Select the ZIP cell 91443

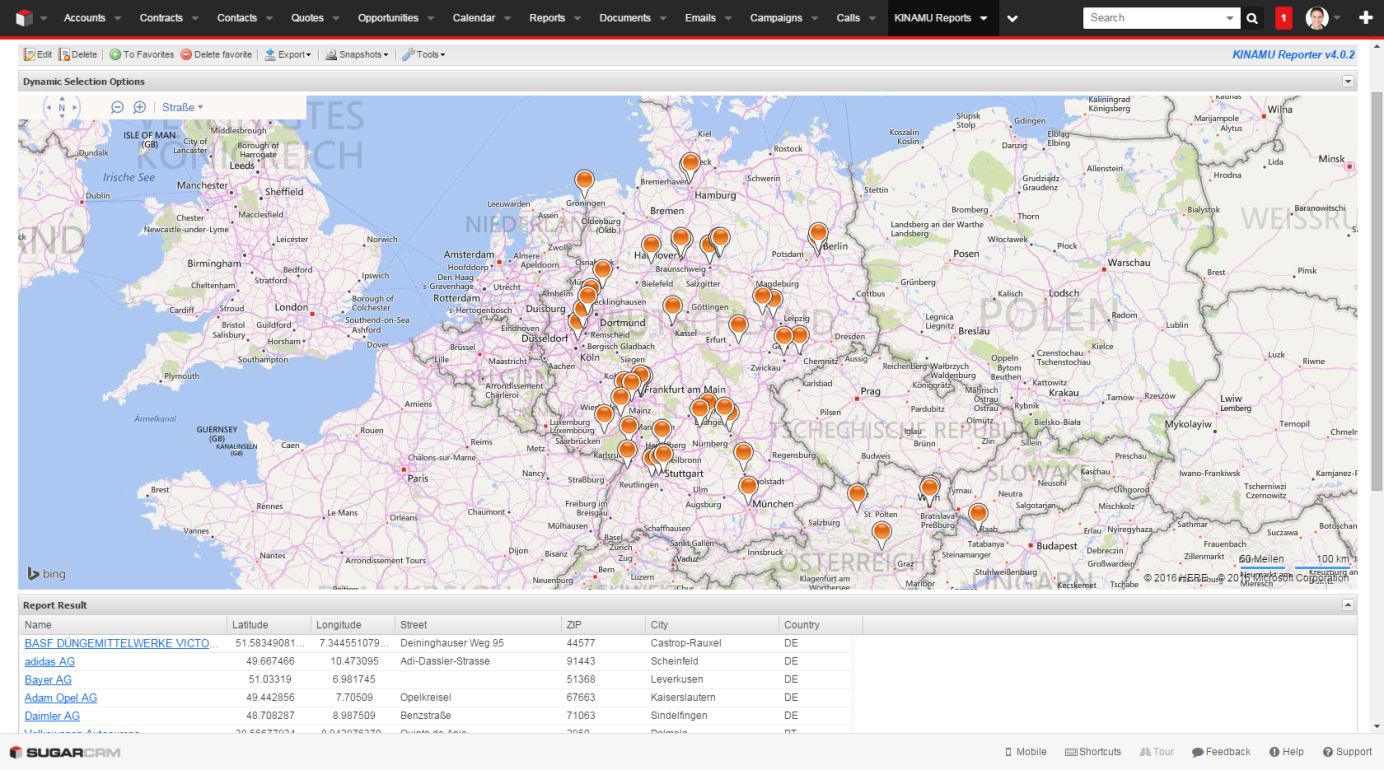click(x=604, y=661)
